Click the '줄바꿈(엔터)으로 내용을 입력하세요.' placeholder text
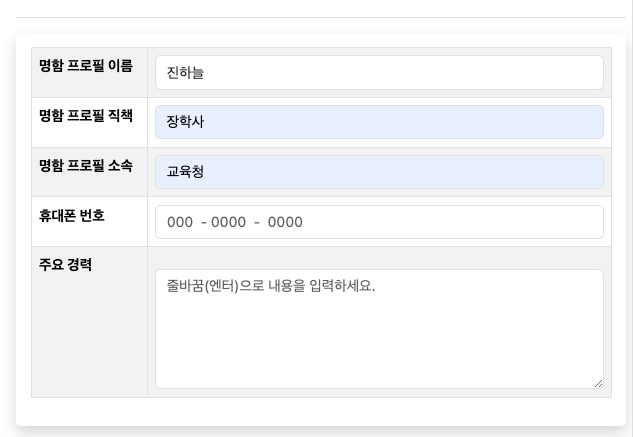Image resolution: width=633 pixels, height=437 pixels. click(271, 287)
